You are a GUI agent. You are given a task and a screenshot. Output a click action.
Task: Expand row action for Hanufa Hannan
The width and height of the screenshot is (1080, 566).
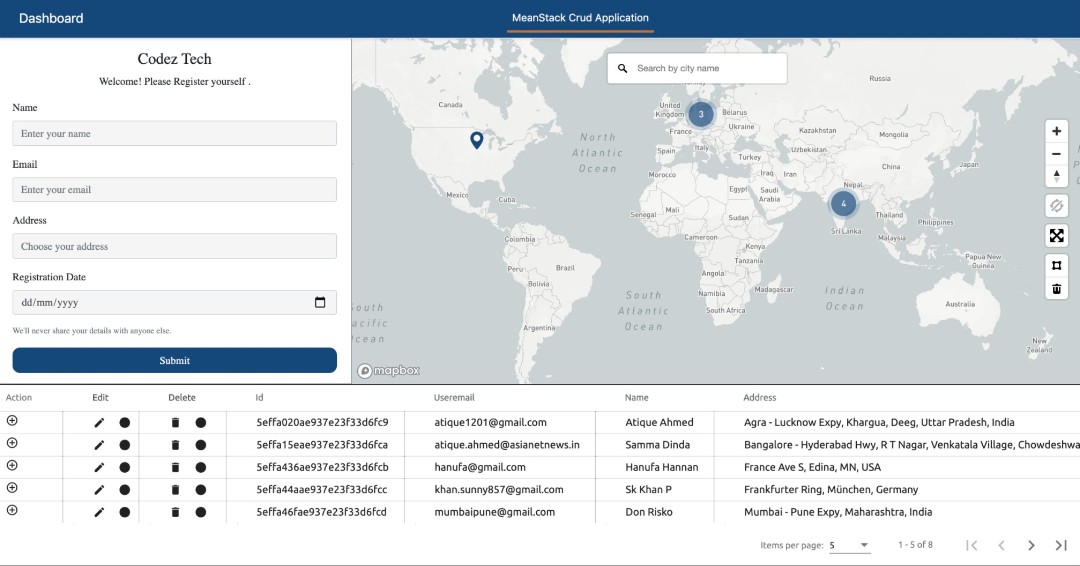coord(12,465)
